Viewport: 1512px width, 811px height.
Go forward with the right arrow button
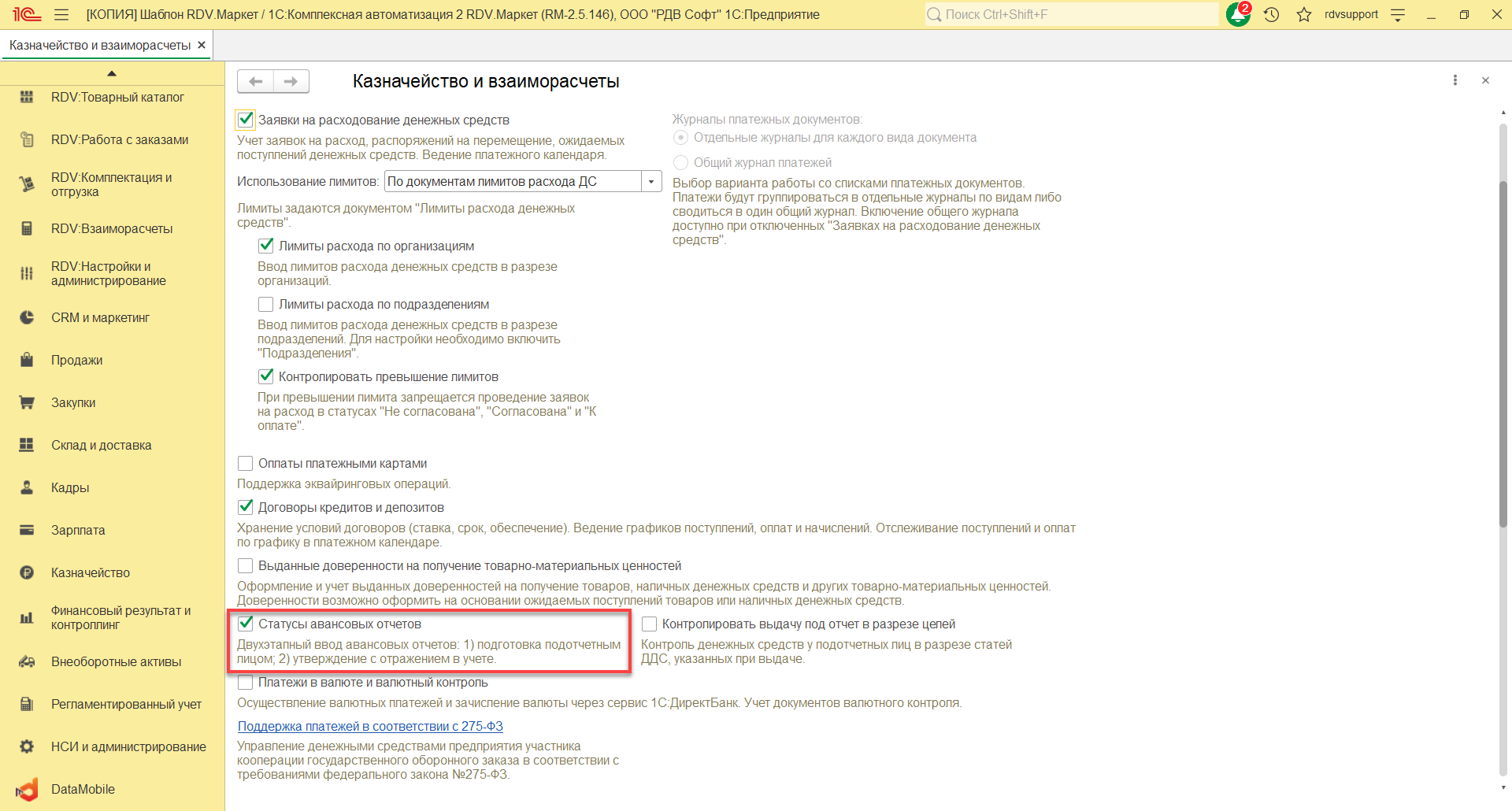(x=291, y=81)
